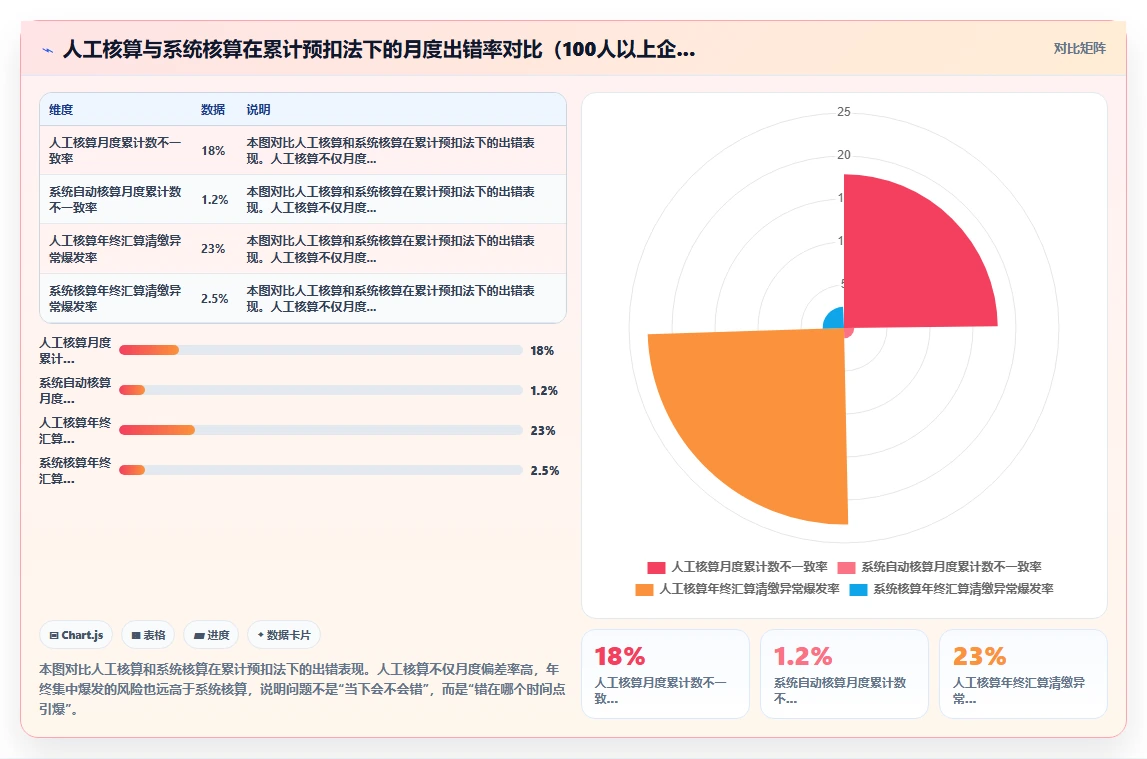
Task: Click the 23% progress bar for 人工核算年终汇算
Action: click(320, 430)
